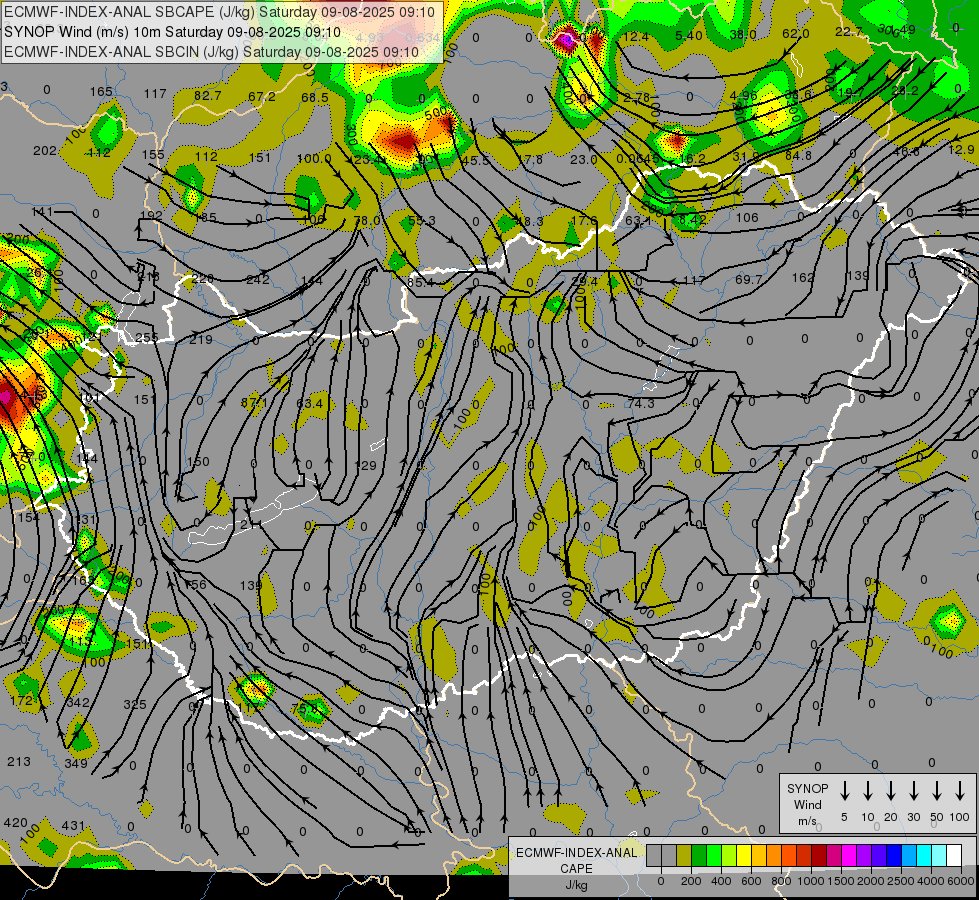Pick the olive CAPE legend swatch before 200
Screen dimensions: 979x900
pos(684,855)
